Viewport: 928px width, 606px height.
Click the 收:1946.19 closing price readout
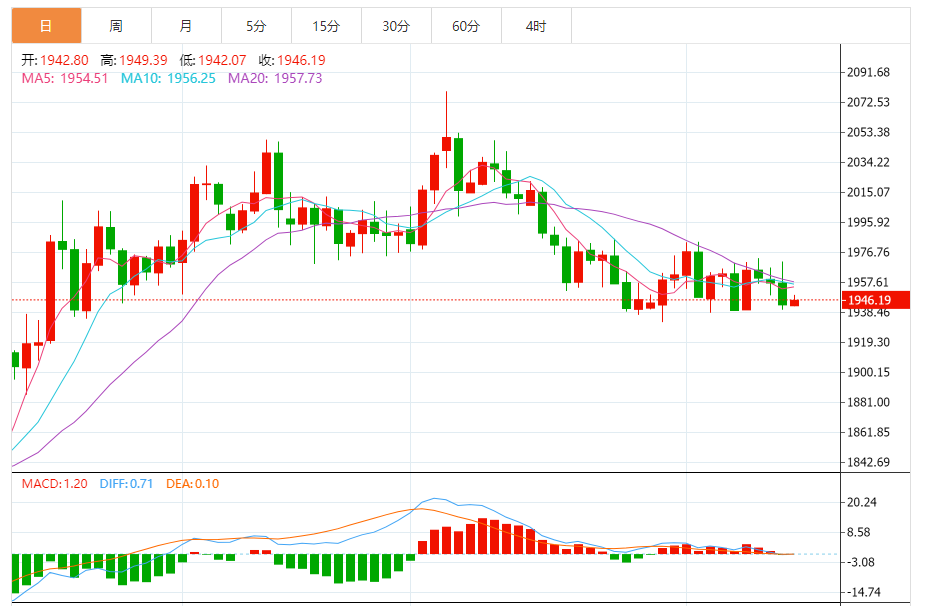[x=292, y=60]
